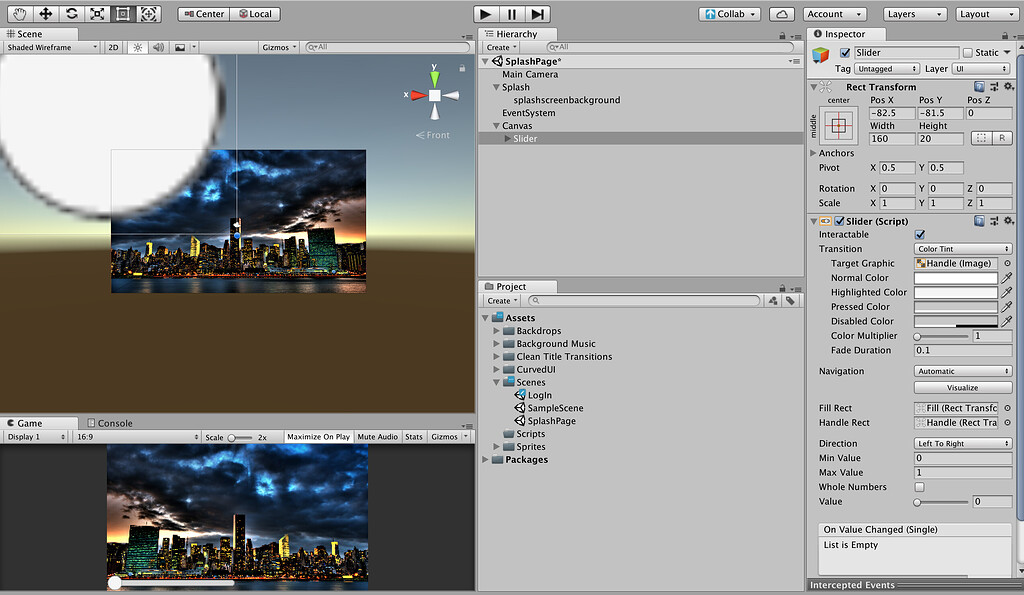Open the Direction dropdown showing Left To Right

961,443
